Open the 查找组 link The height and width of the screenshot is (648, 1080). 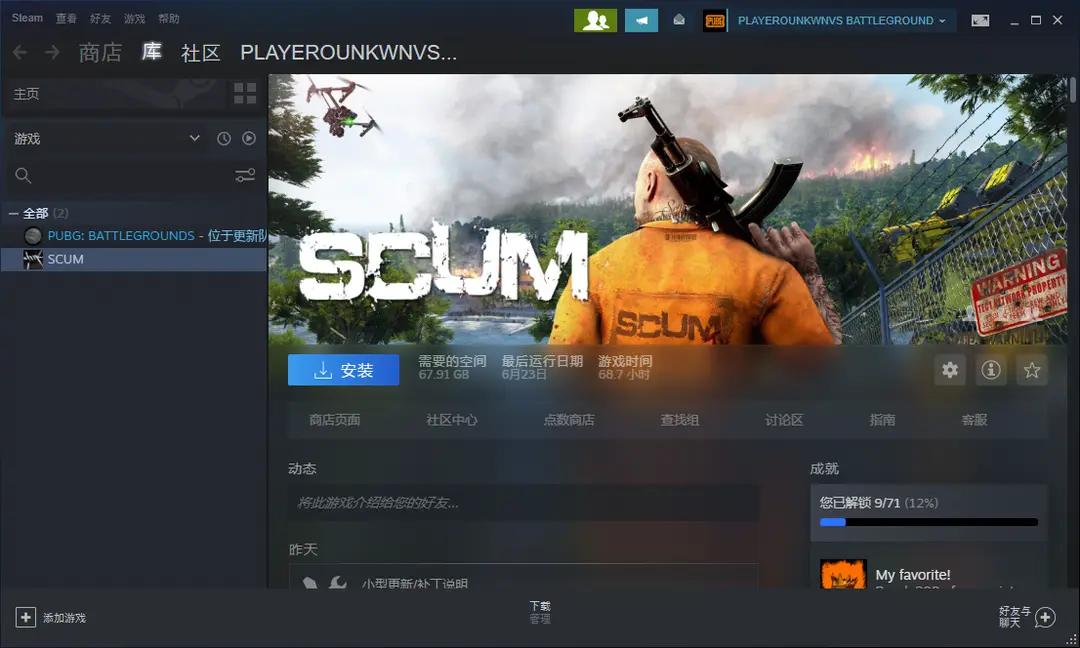680,420
